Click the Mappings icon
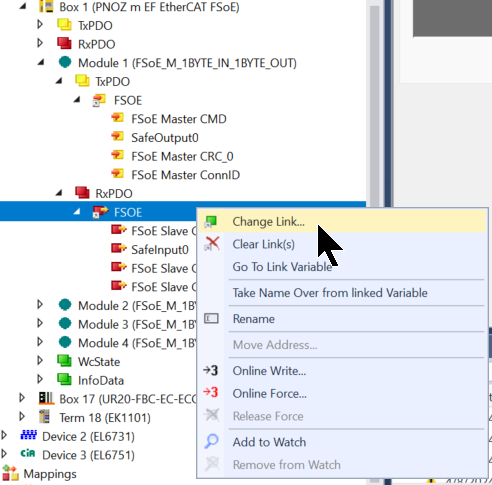The height and width of the screenshot is (485, 492). (x=10, y=474)
